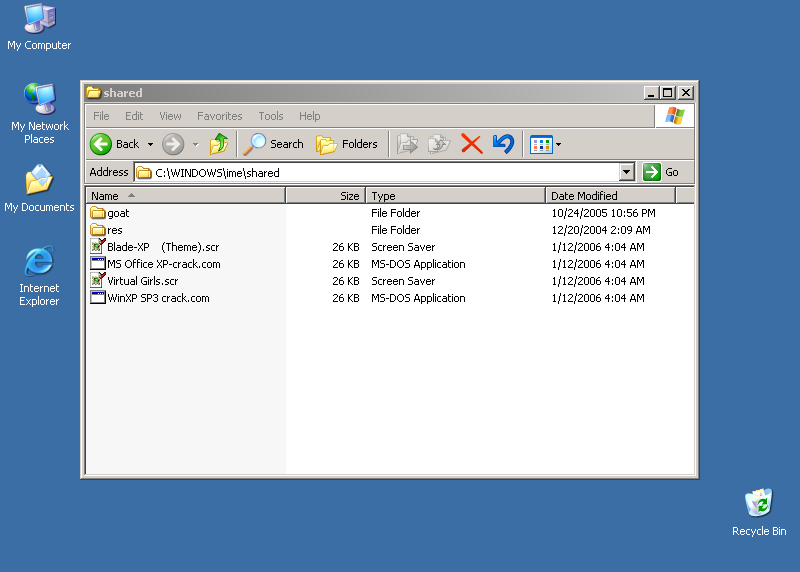The image size is (800, 572).
Task: Open the Favorites menu
Action: [219, 116]
